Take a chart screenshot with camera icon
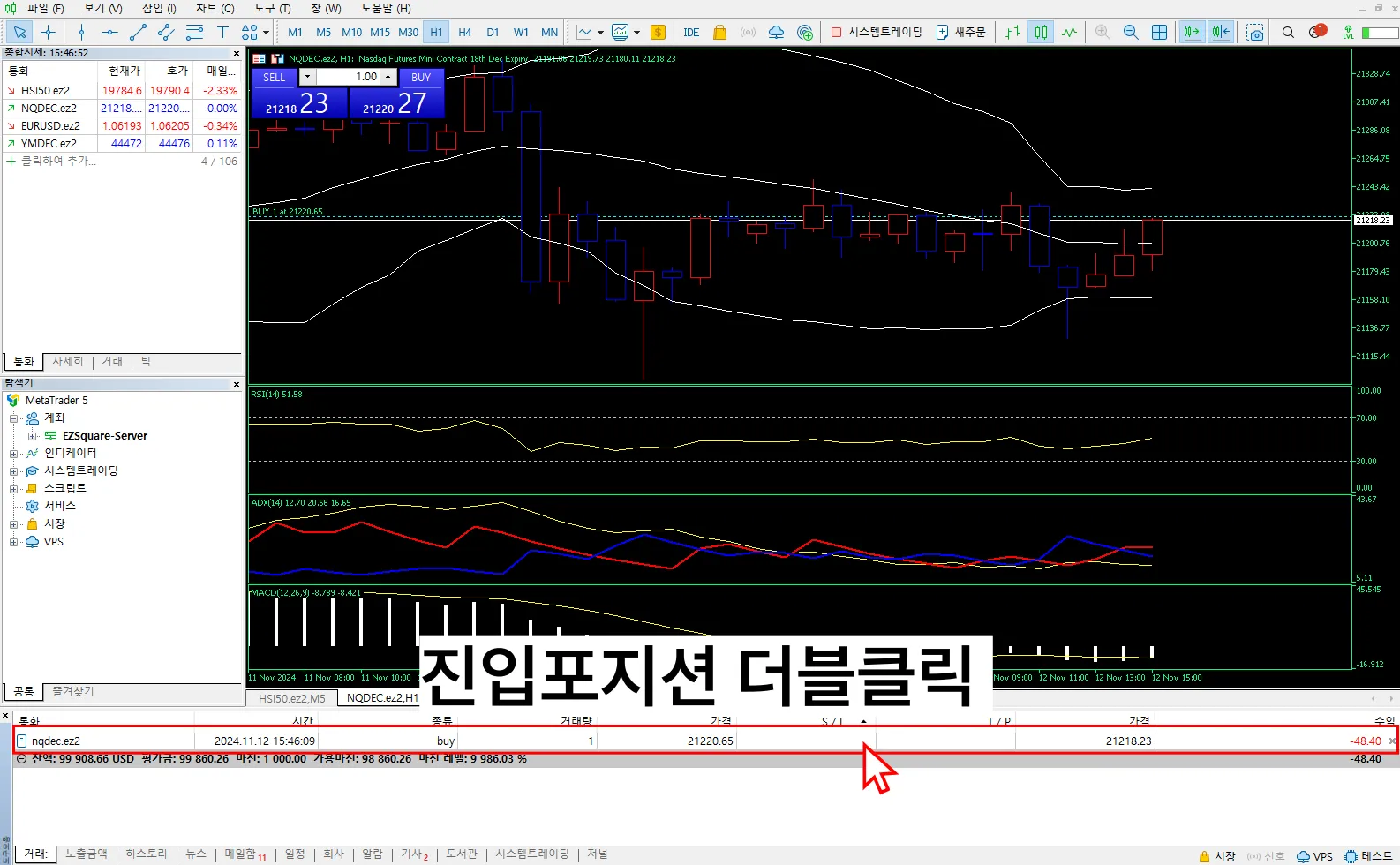This screenshot has height=865, width=1400. (1254, 32)
